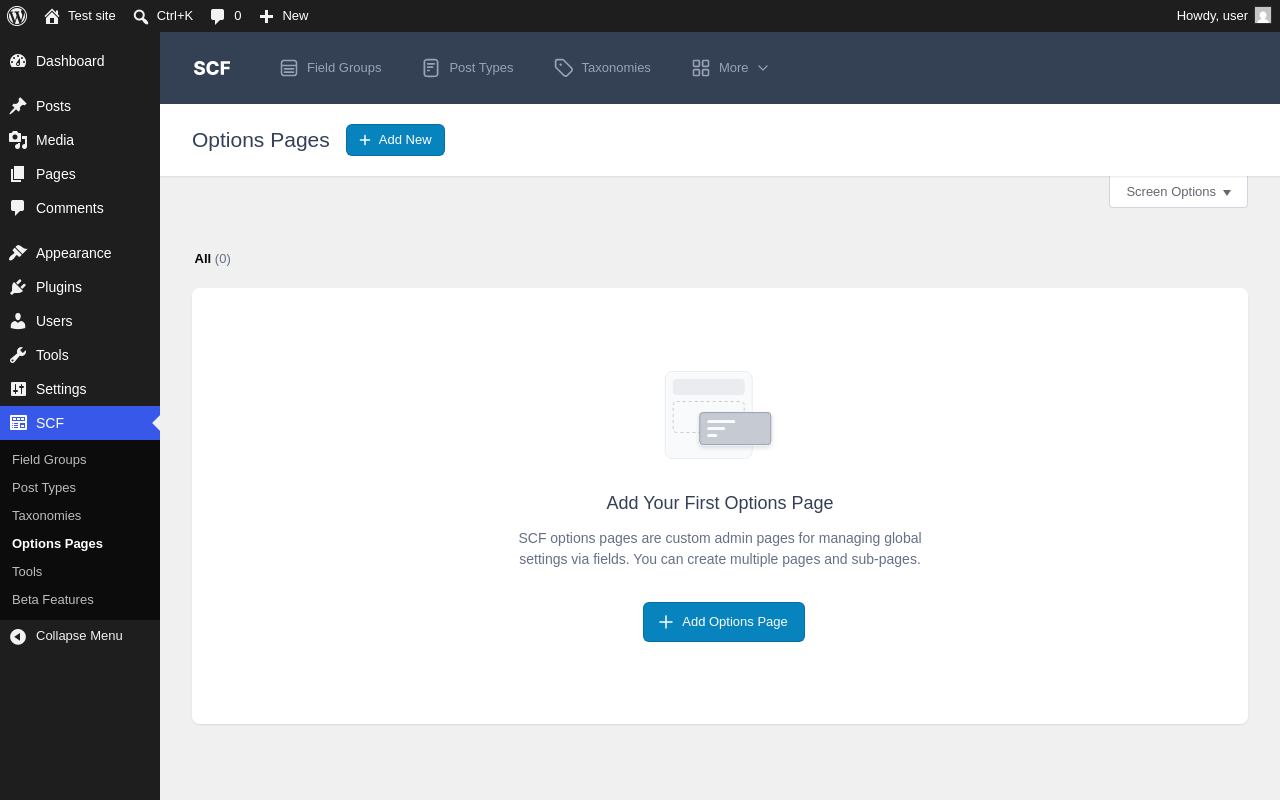Open Tools in SCF submenu
1280x800 pixels.
pos(27,572)
